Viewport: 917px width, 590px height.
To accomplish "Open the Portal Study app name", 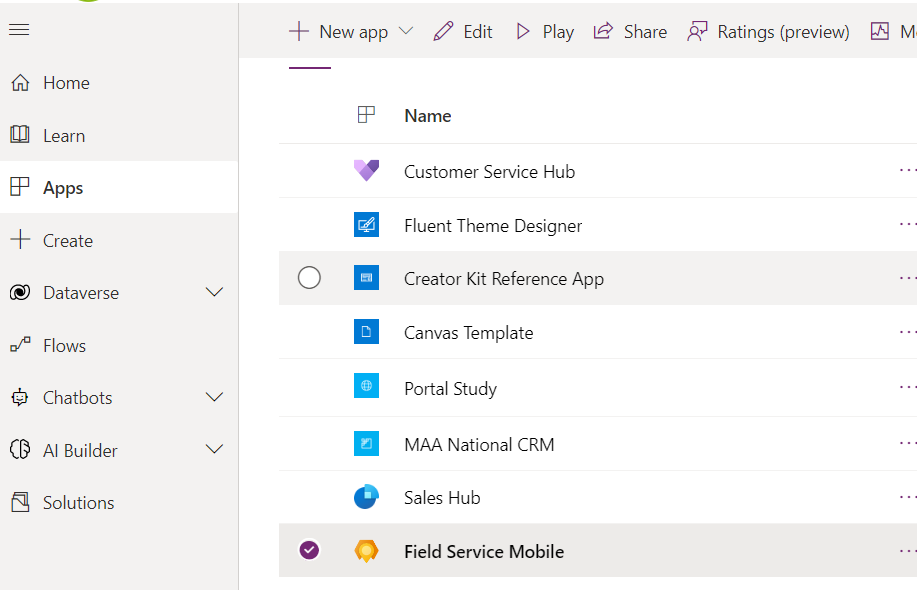I will 450,389.
